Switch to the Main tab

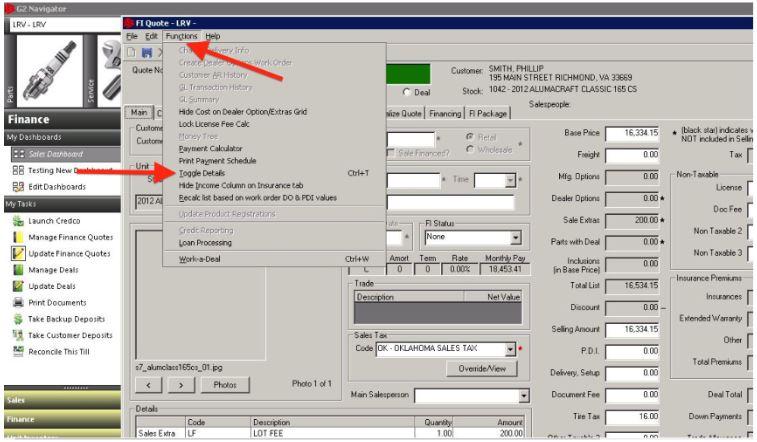(139, 112)
